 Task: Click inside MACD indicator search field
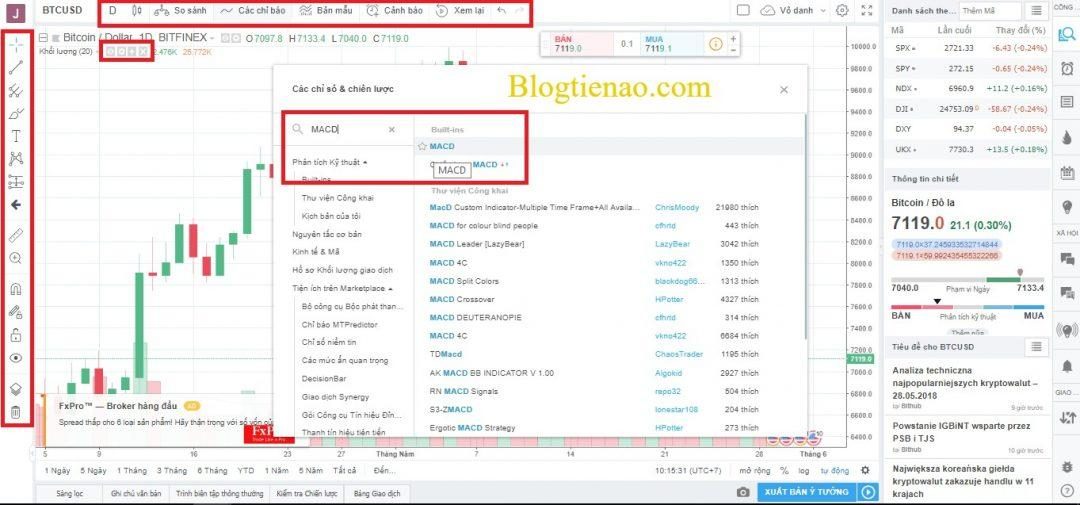348,129
